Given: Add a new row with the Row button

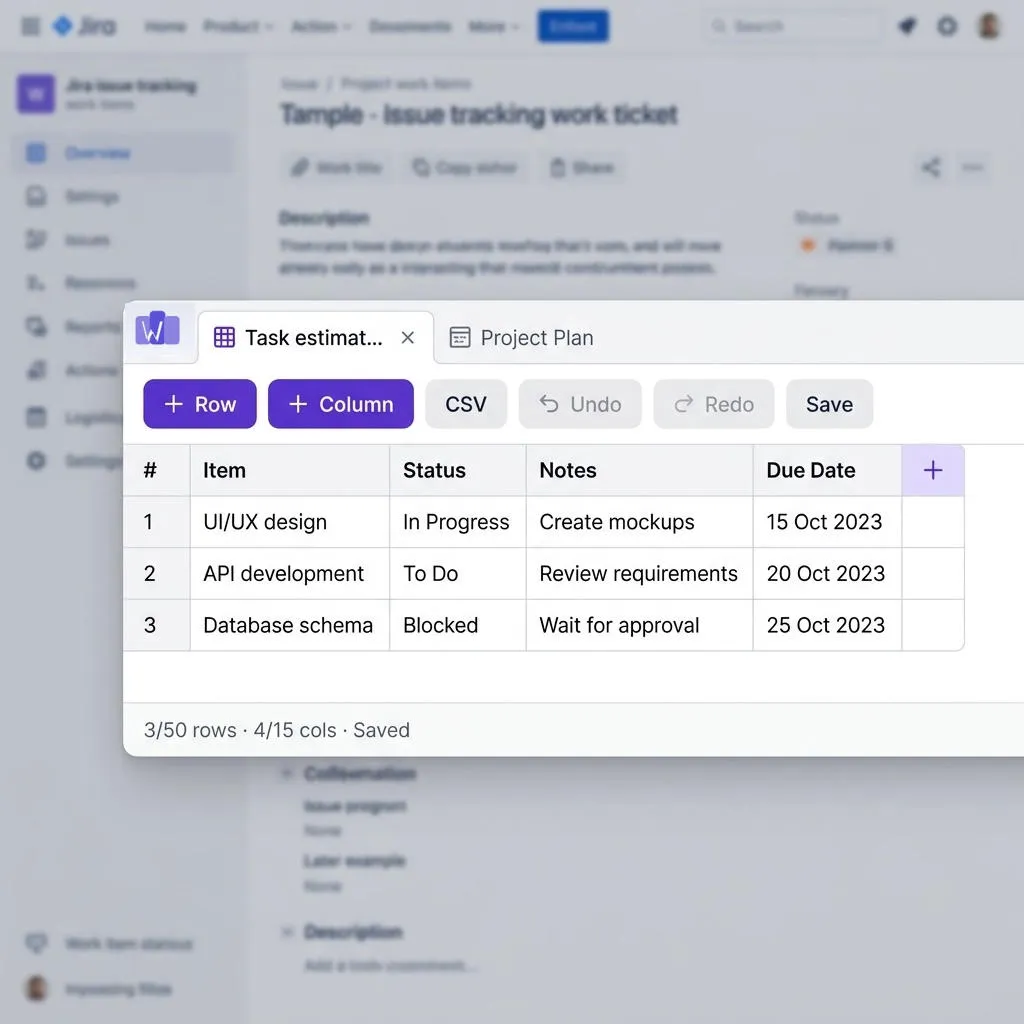Looking at the screenshot, I should coord(199,404).
